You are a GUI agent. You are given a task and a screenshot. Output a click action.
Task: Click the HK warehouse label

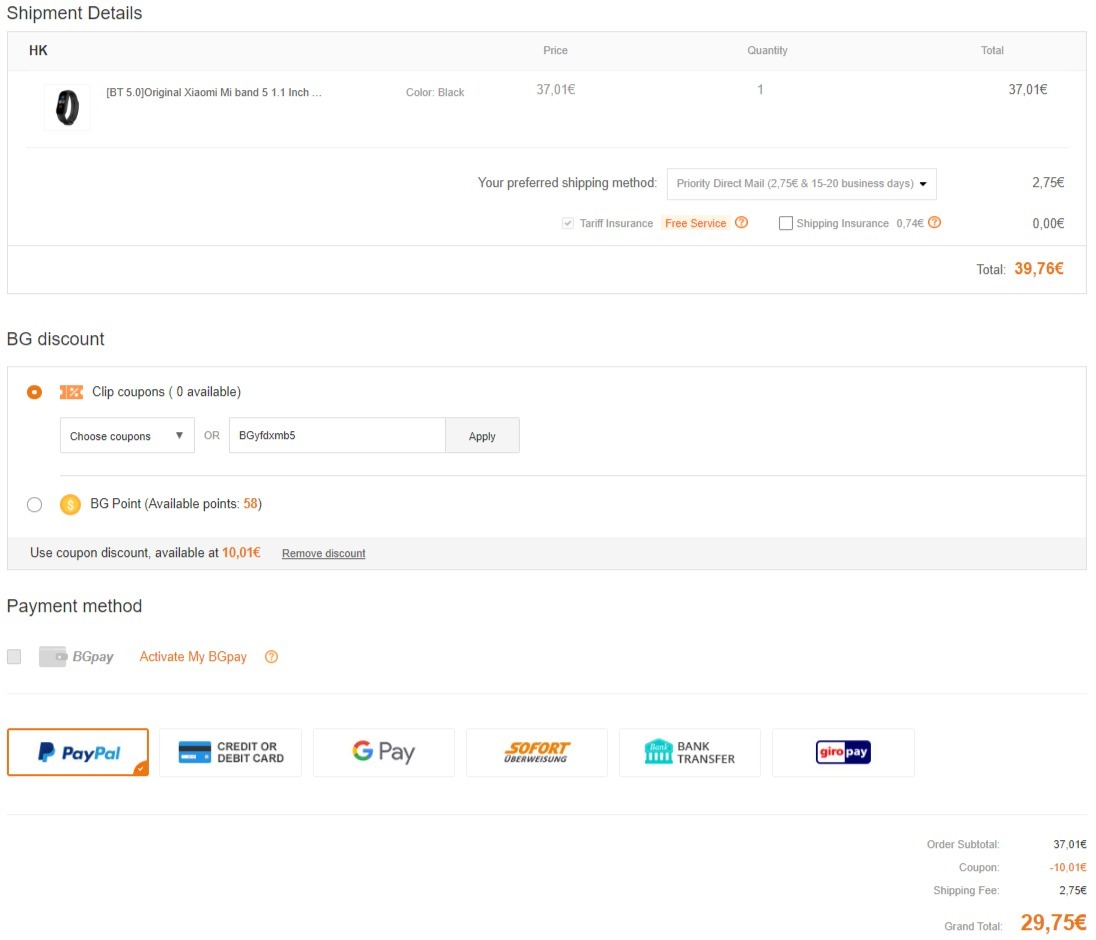pos(38,50)
